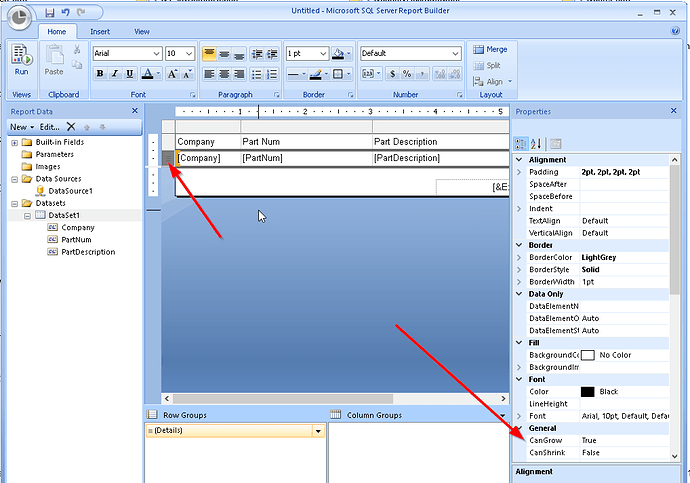
Task: Open the Arial font name dropdown
Action: (x=157, y=54)
